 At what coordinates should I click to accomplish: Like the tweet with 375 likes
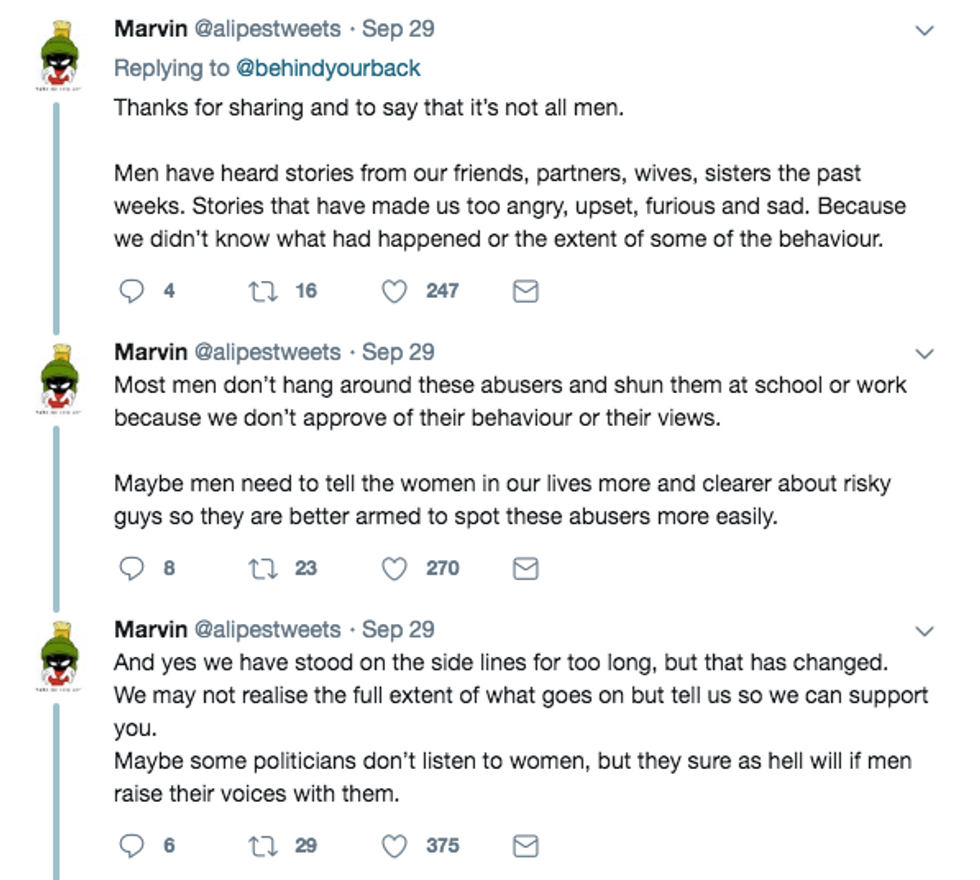point(392,844)
